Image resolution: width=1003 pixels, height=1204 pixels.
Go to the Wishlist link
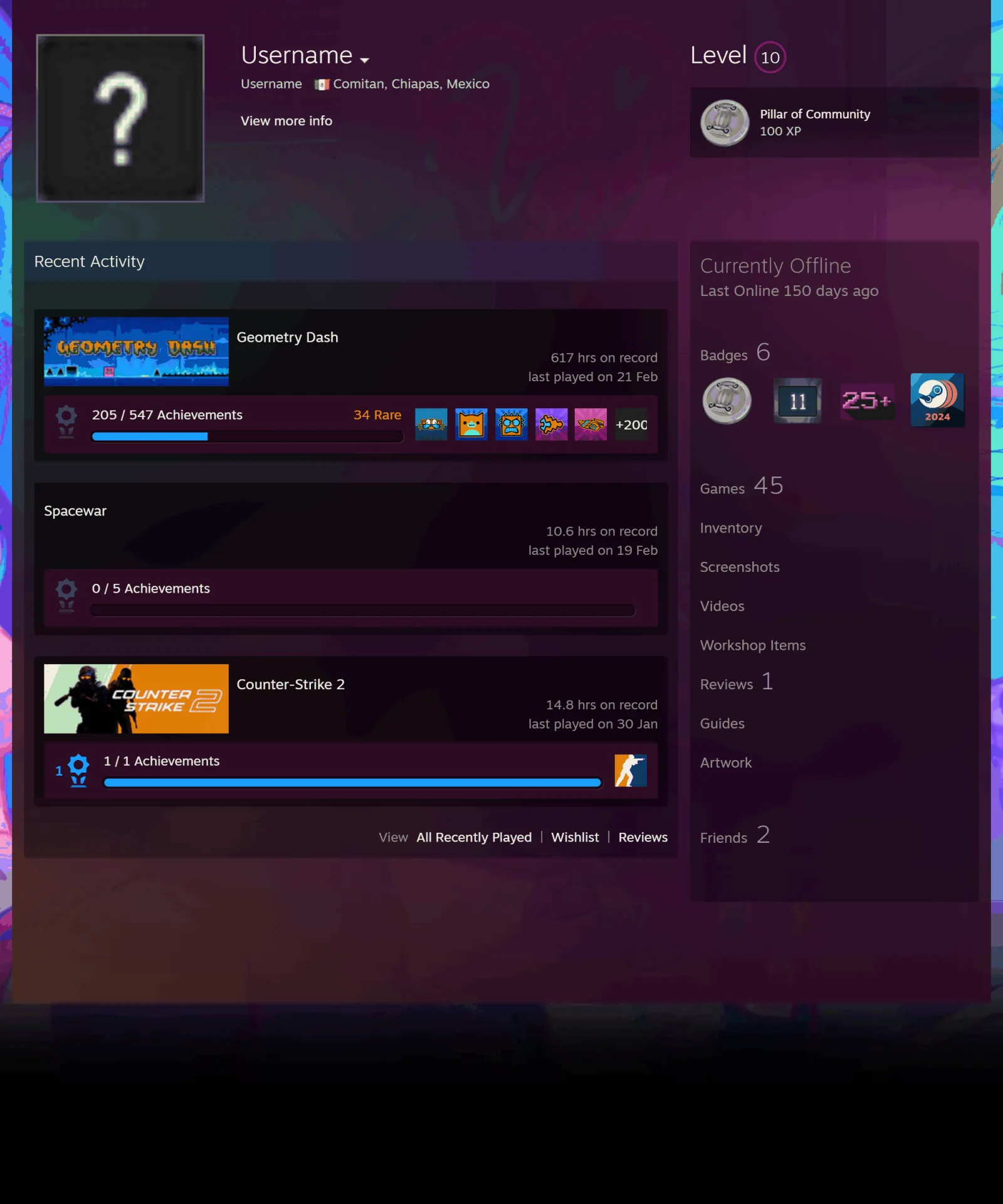575,837
